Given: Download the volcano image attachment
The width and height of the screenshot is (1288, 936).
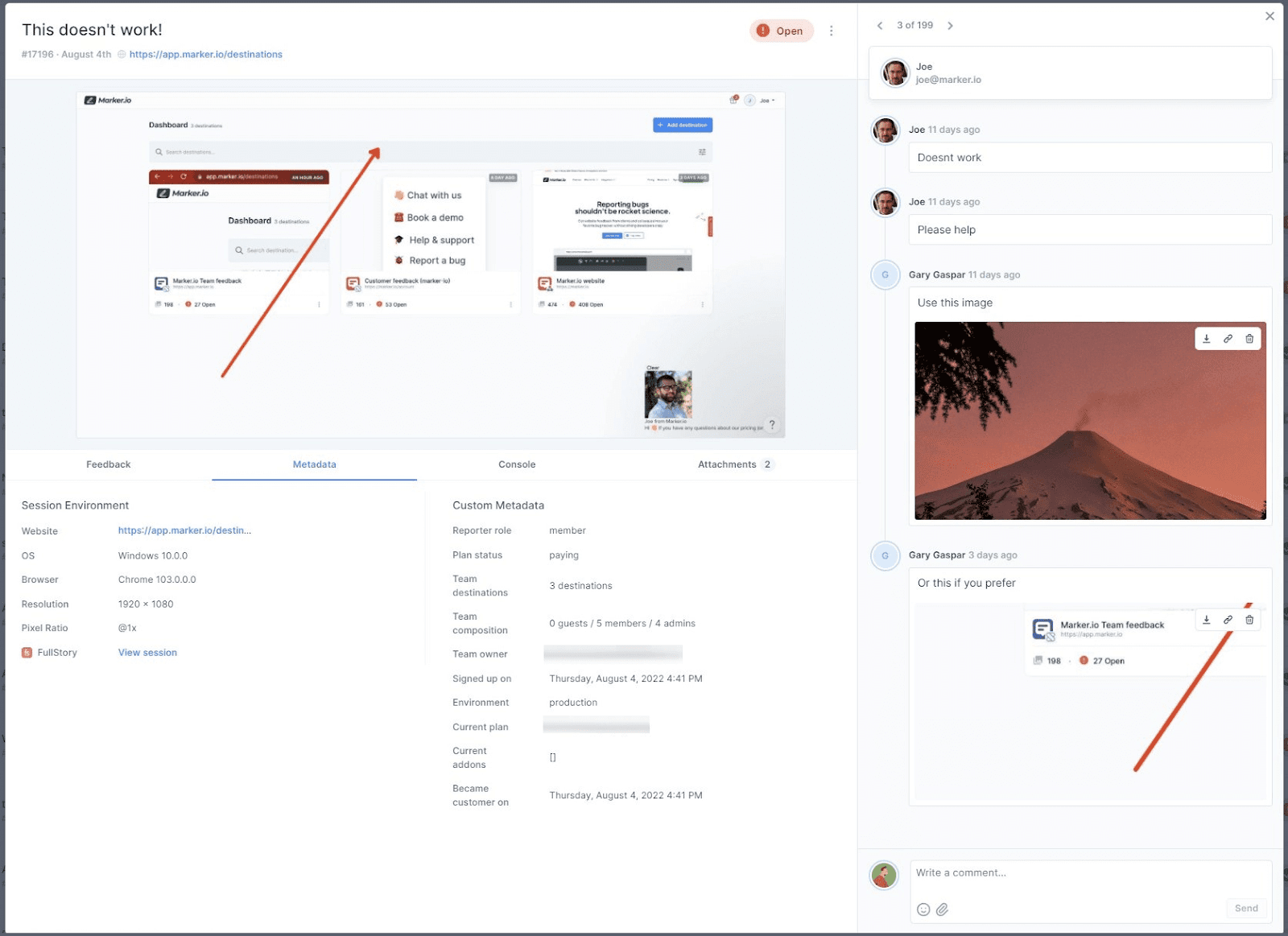Looking at the screenshot, I should click(x=1206, y=339).
